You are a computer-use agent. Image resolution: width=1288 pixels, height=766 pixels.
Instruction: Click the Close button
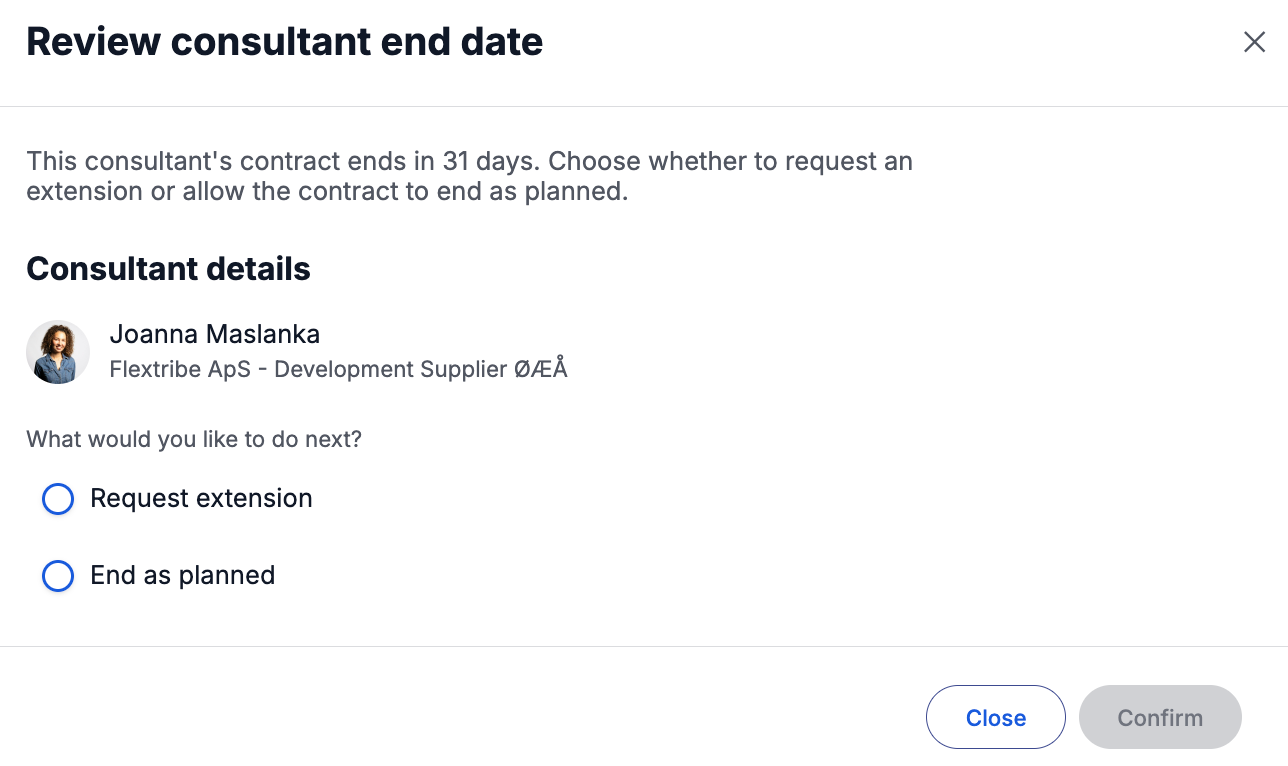996,717
